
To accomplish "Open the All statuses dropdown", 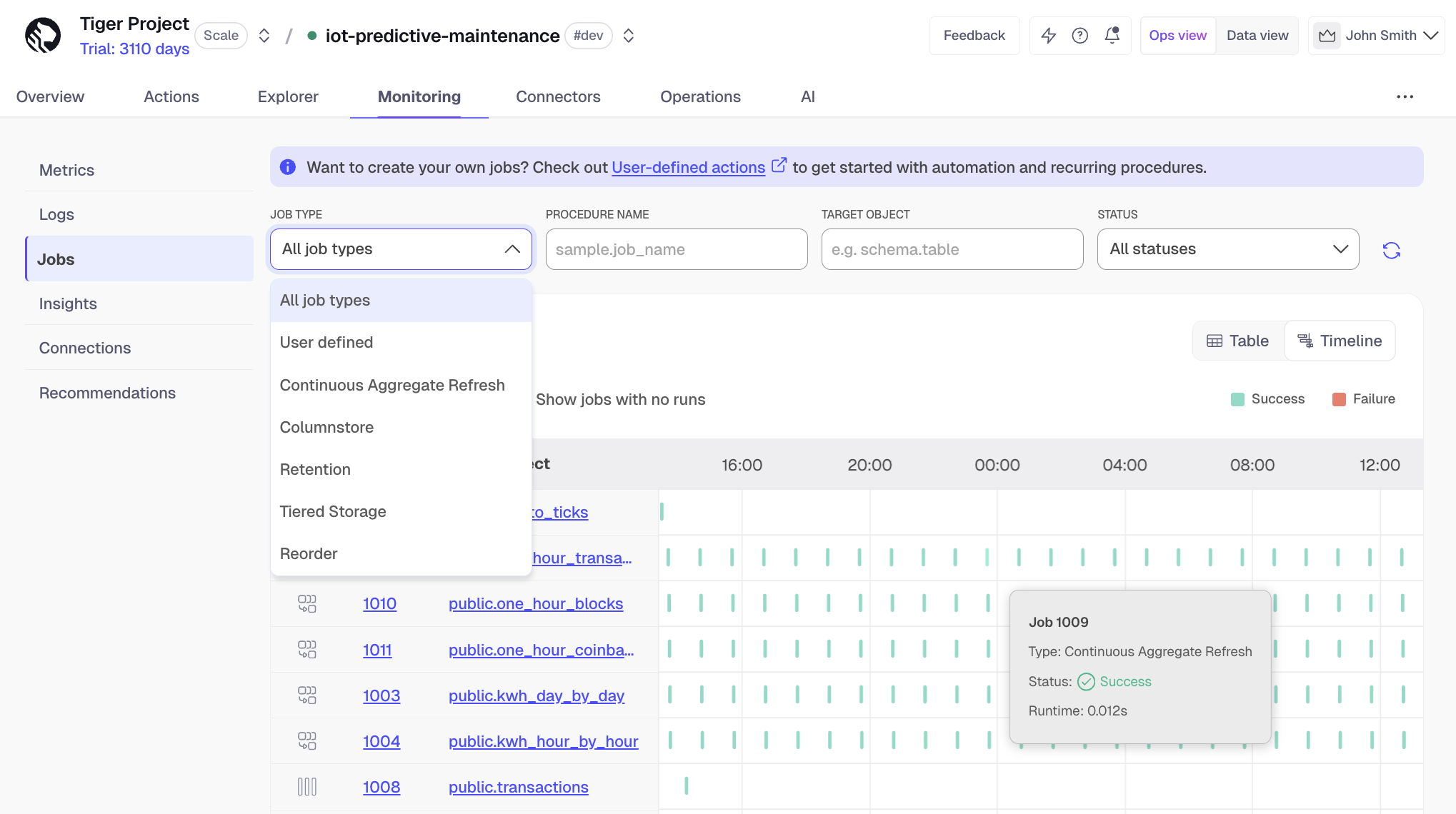I will pyautogui.click(x=1227, y=249).
